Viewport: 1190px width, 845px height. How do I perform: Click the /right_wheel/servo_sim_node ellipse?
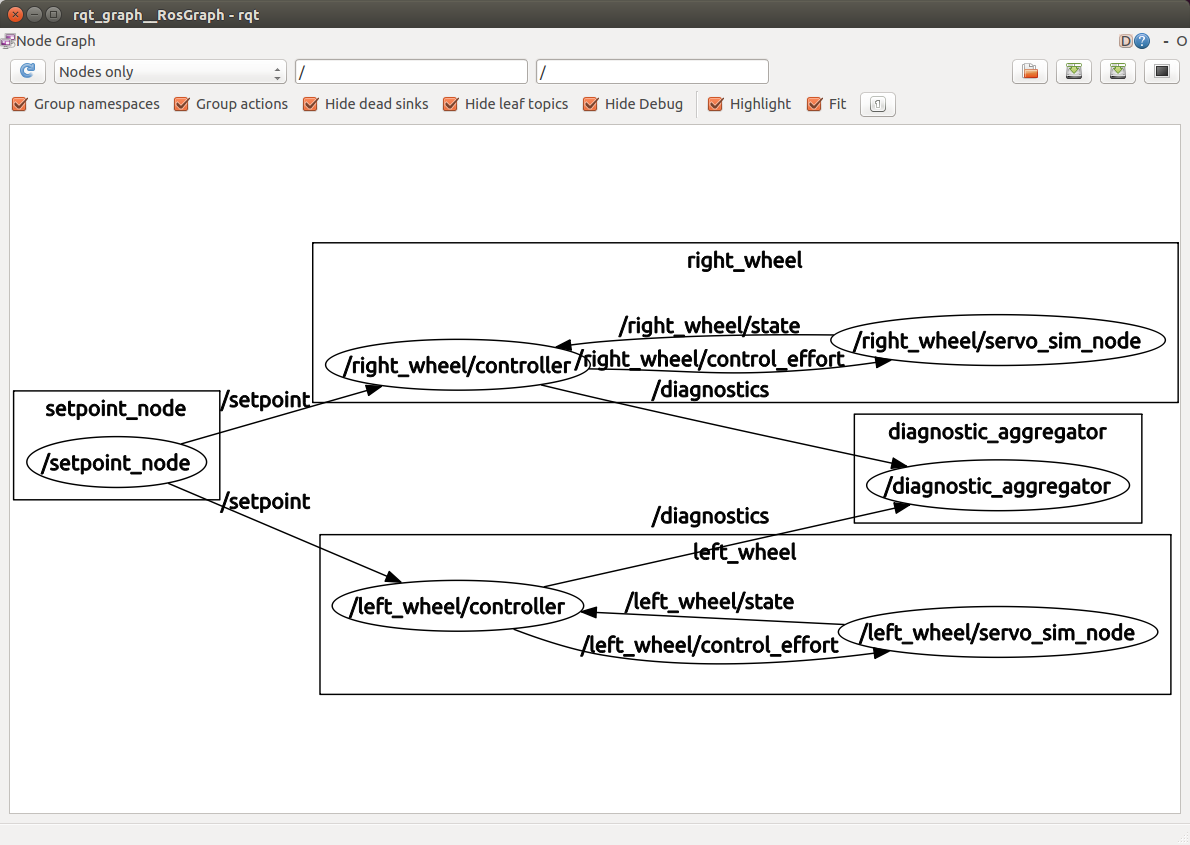[998, 341]
